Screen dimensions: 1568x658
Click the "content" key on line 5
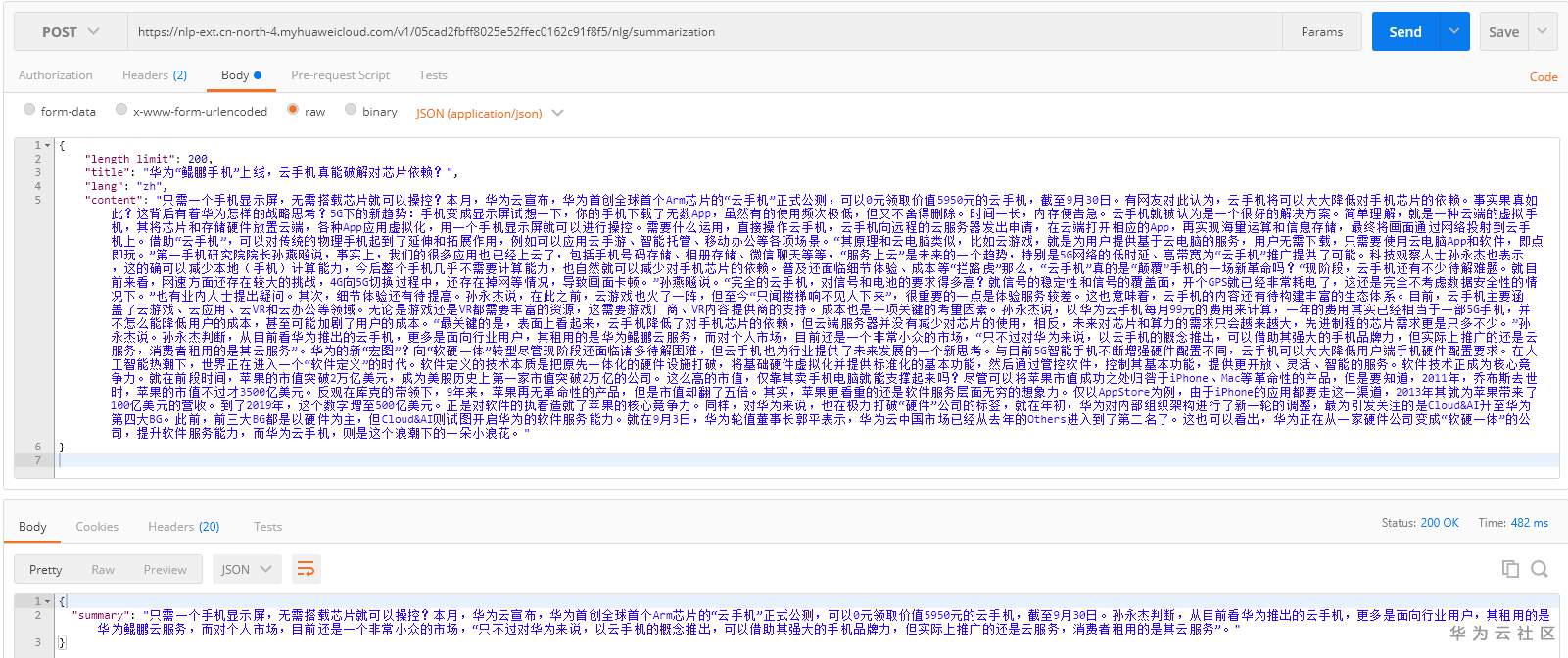(x=114, y=200)
